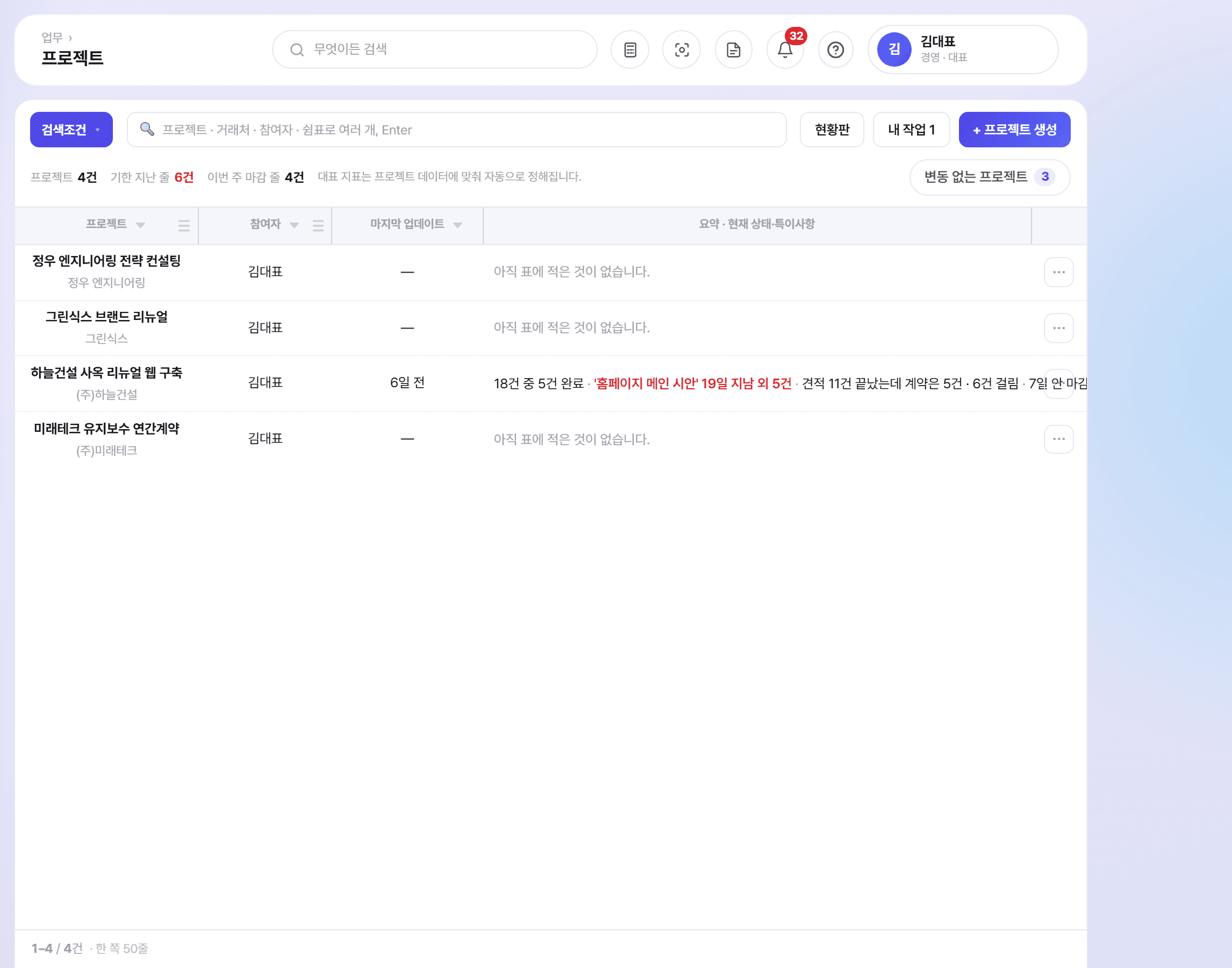Click client name (주)미래테크

pyautogui.click(x=106, y=451)
